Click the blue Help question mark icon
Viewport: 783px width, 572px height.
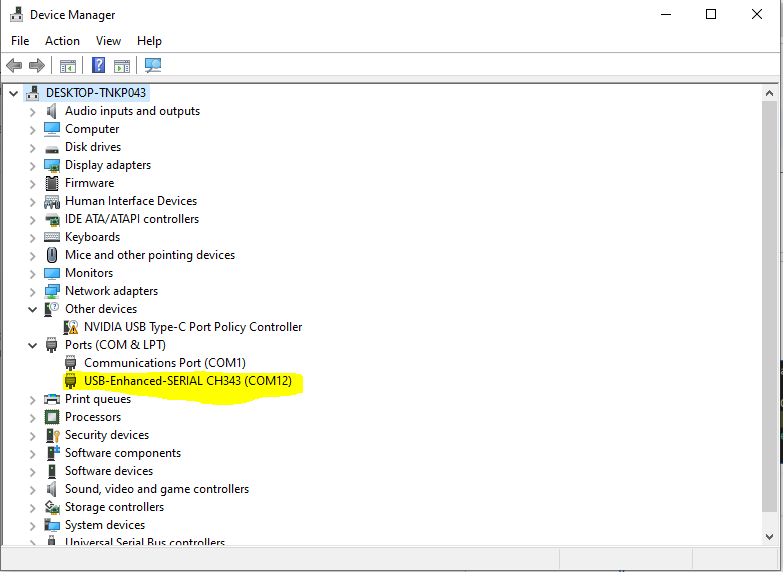point(98,65)
